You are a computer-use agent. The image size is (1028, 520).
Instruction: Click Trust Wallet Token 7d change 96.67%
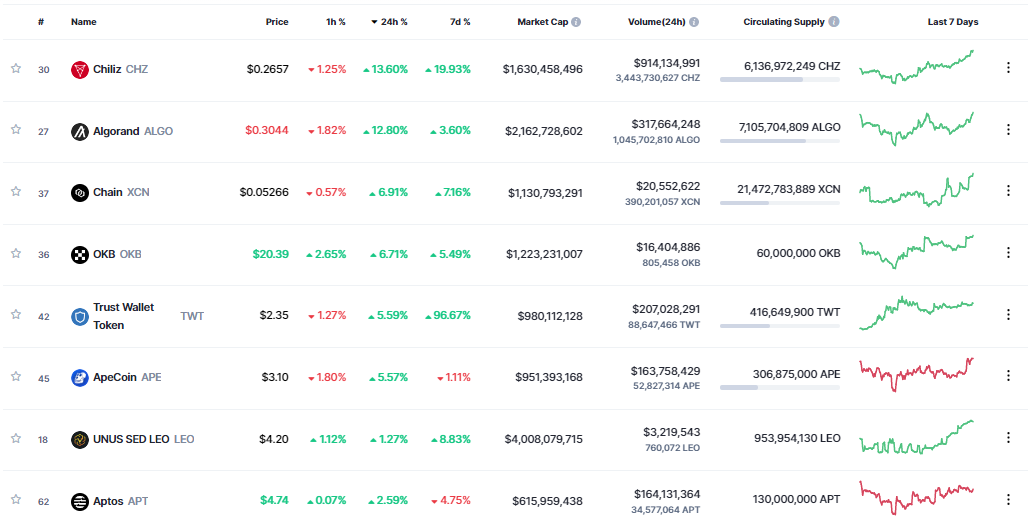point(448,315)
